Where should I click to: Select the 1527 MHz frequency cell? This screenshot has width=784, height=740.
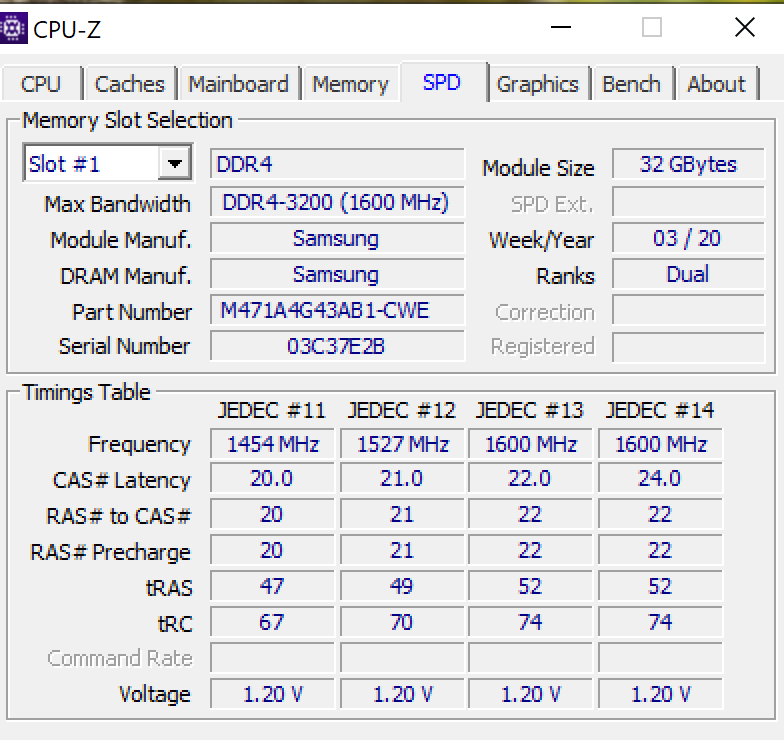click(x=402, y=444)
